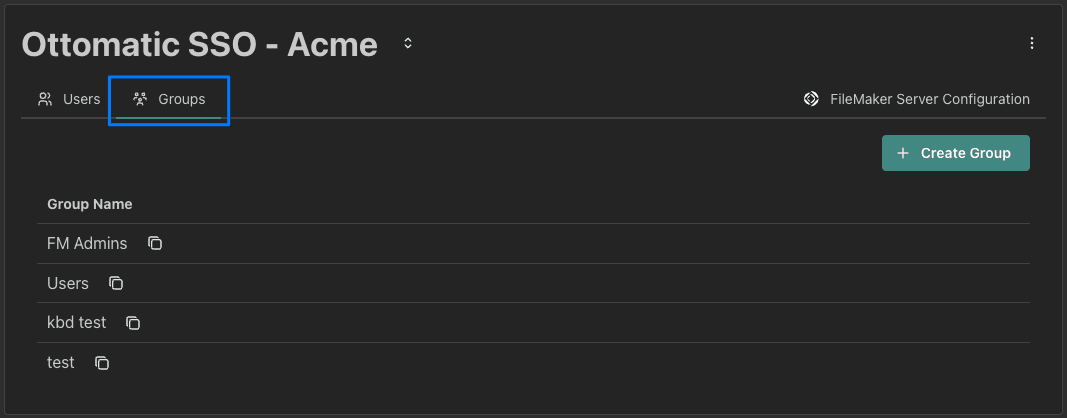This screenshot has height=418, width=1067.
Task: Copy the FM Admins group name
Action: [x=155, y=243]
